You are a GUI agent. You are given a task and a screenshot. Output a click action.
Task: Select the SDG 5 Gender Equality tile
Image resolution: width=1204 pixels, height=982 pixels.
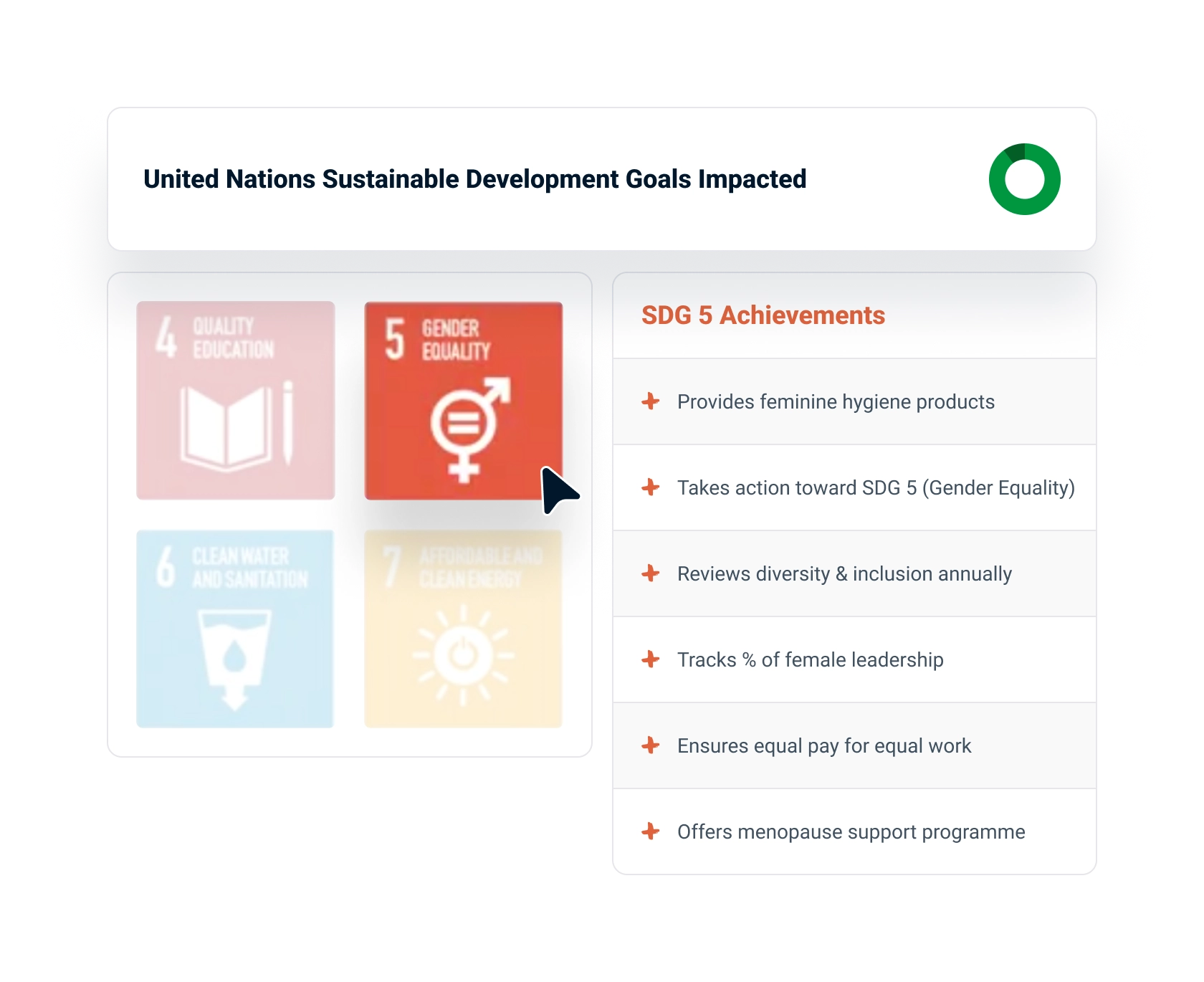464,401
